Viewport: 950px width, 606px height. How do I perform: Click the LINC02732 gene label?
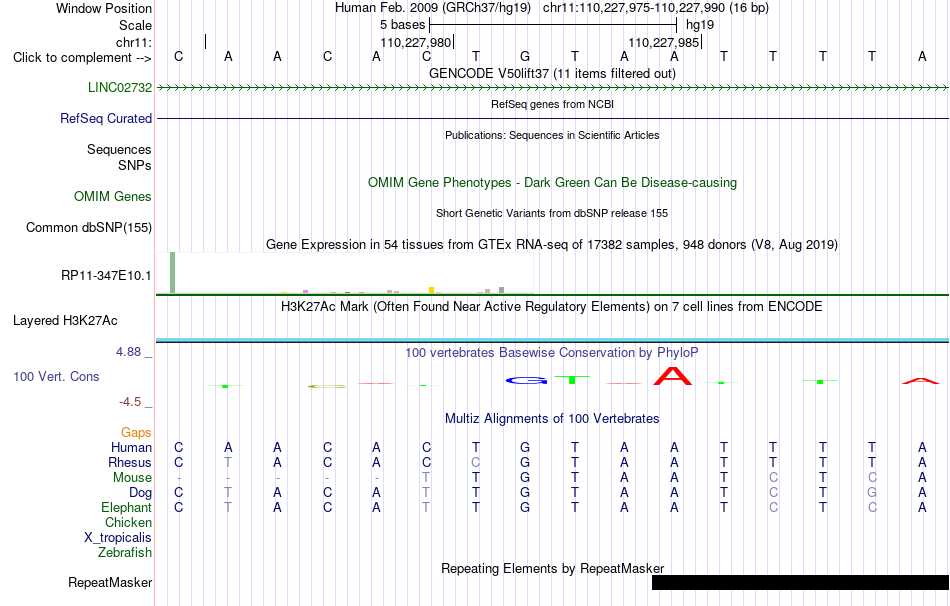pyautogui.click(x=120, y=87)
